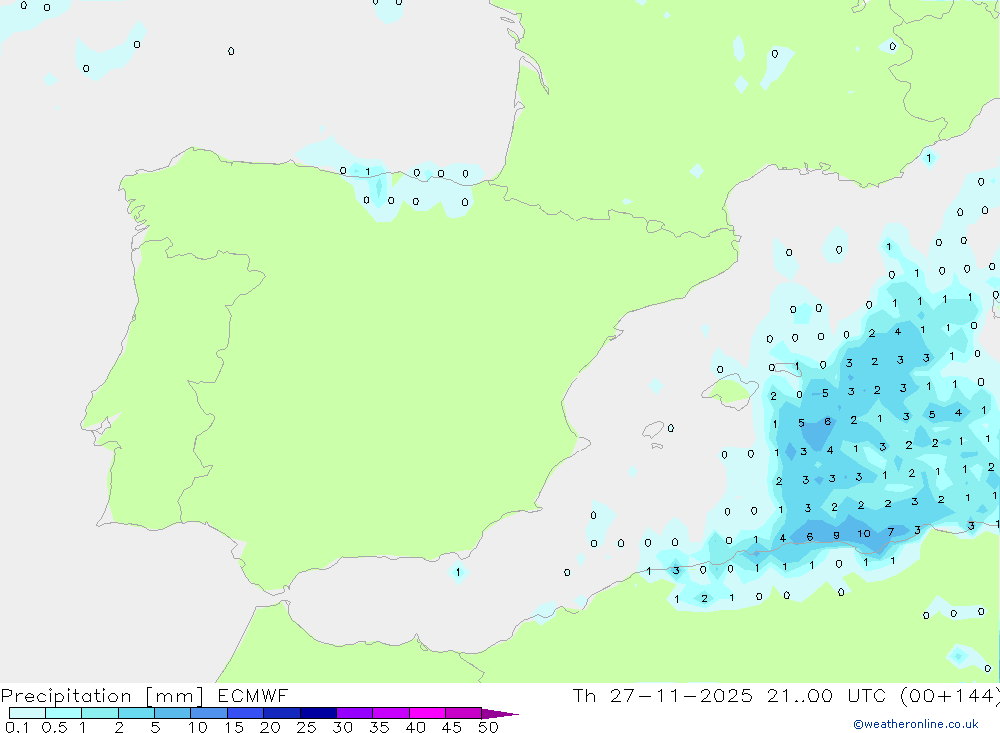The width and height of the screenshot is (1000, 733).
Task: Click the '7' precipitation value on the map
Action: (891, 531)
